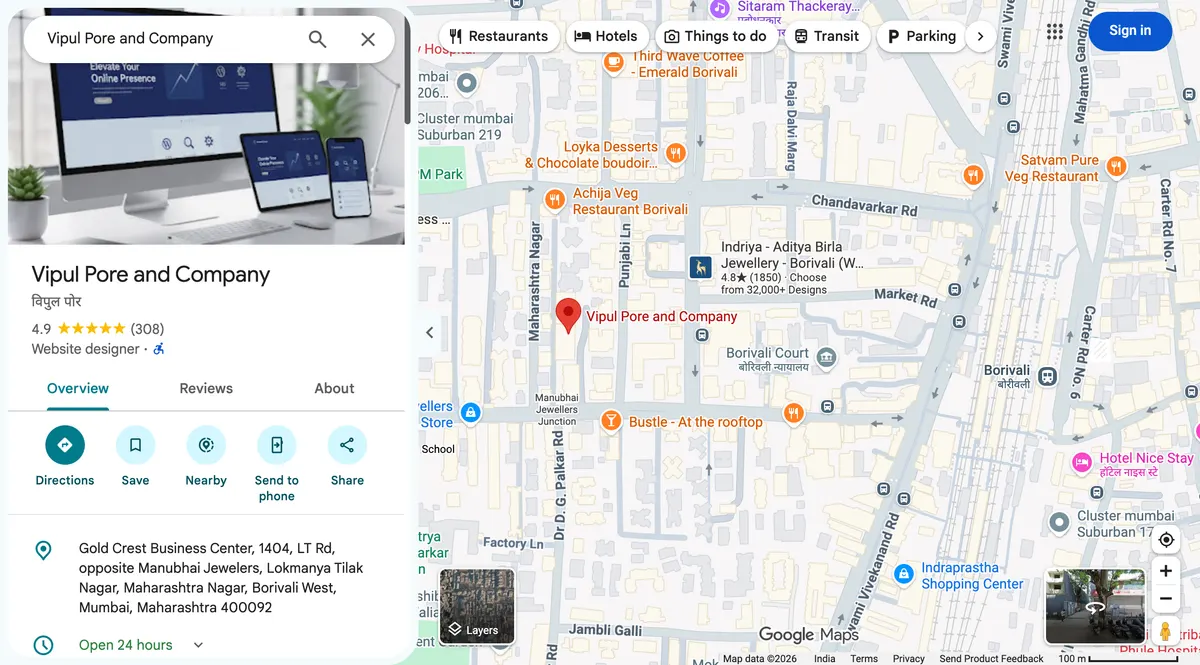Switch to the About tab

(334, 389)
